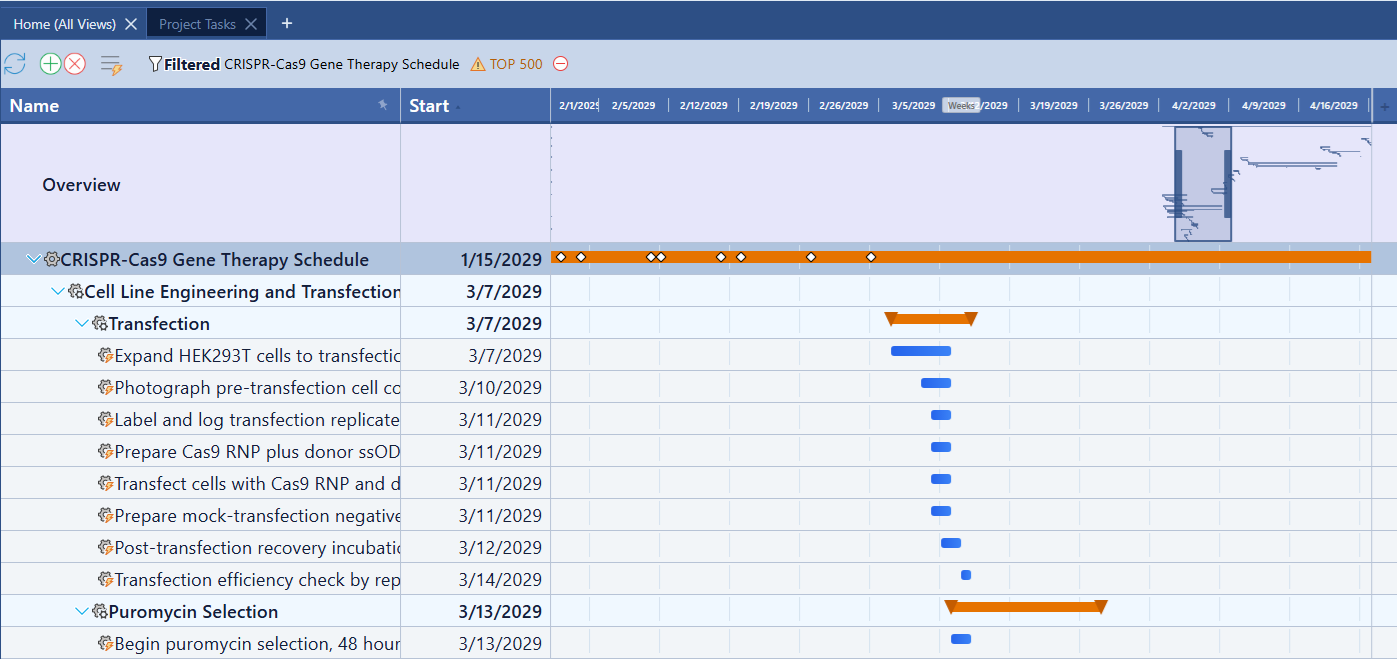Add a column with header plus icon
Image resolution: width=1397 pixels, height=659 pixels.
point(1385,106)
